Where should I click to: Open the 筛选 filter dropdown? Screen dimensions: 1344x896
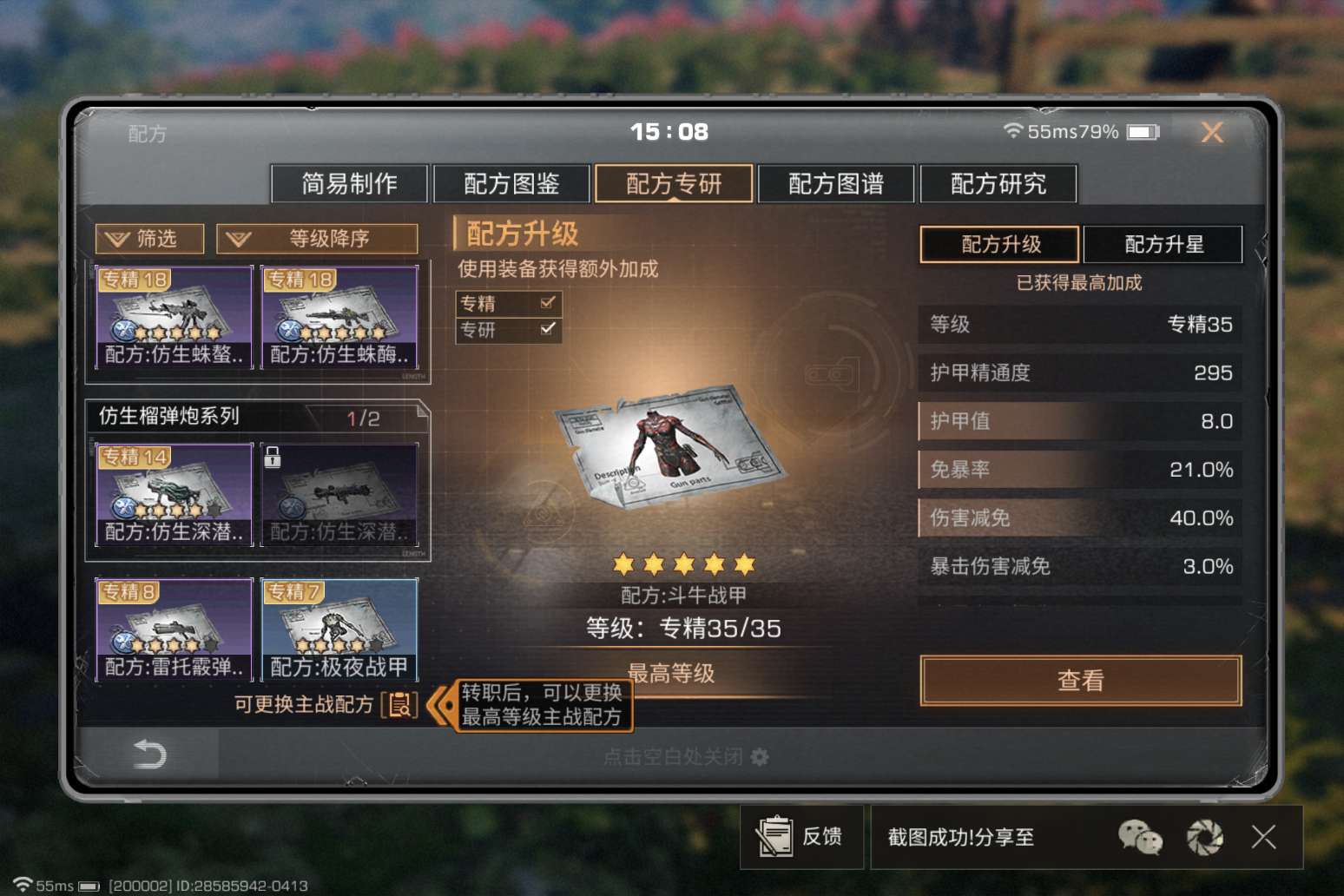click(x=150, y=239)
